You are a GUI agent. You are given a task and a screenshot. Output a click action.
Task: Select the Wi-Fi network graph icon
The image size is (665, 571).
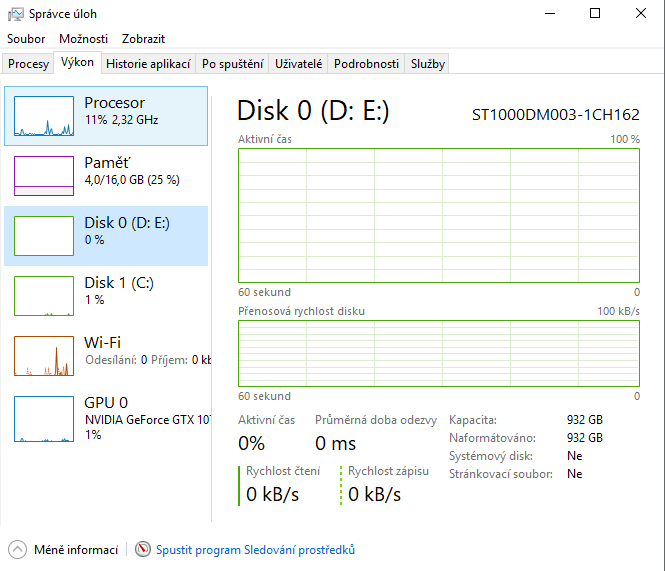(44, 356)
